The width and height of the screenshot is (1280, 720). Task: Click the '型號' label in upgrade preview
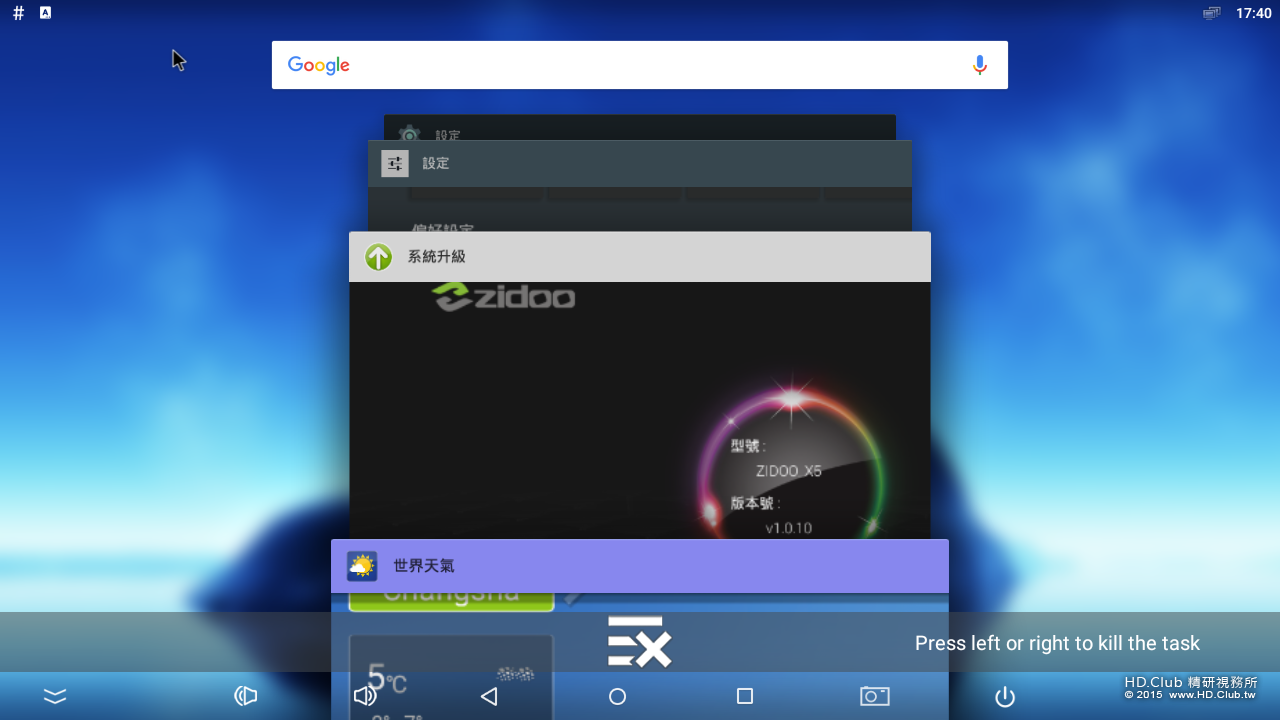click(748, 446)
